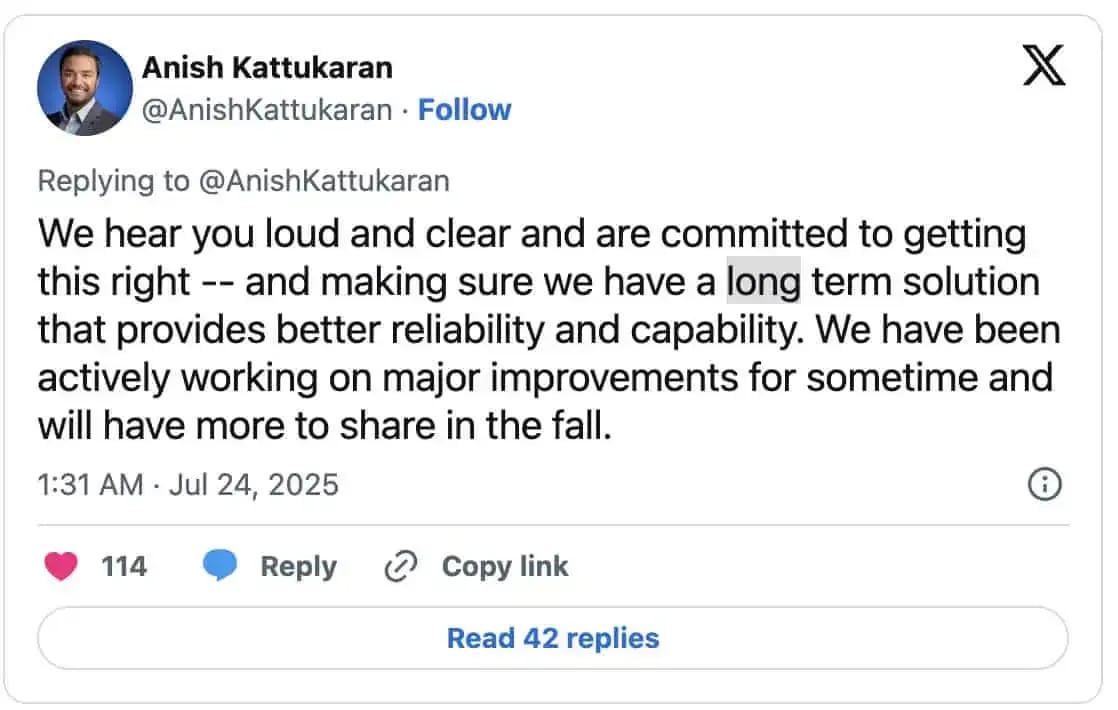Click the highlighted word long
The image size is (1118, 710).
763,281
